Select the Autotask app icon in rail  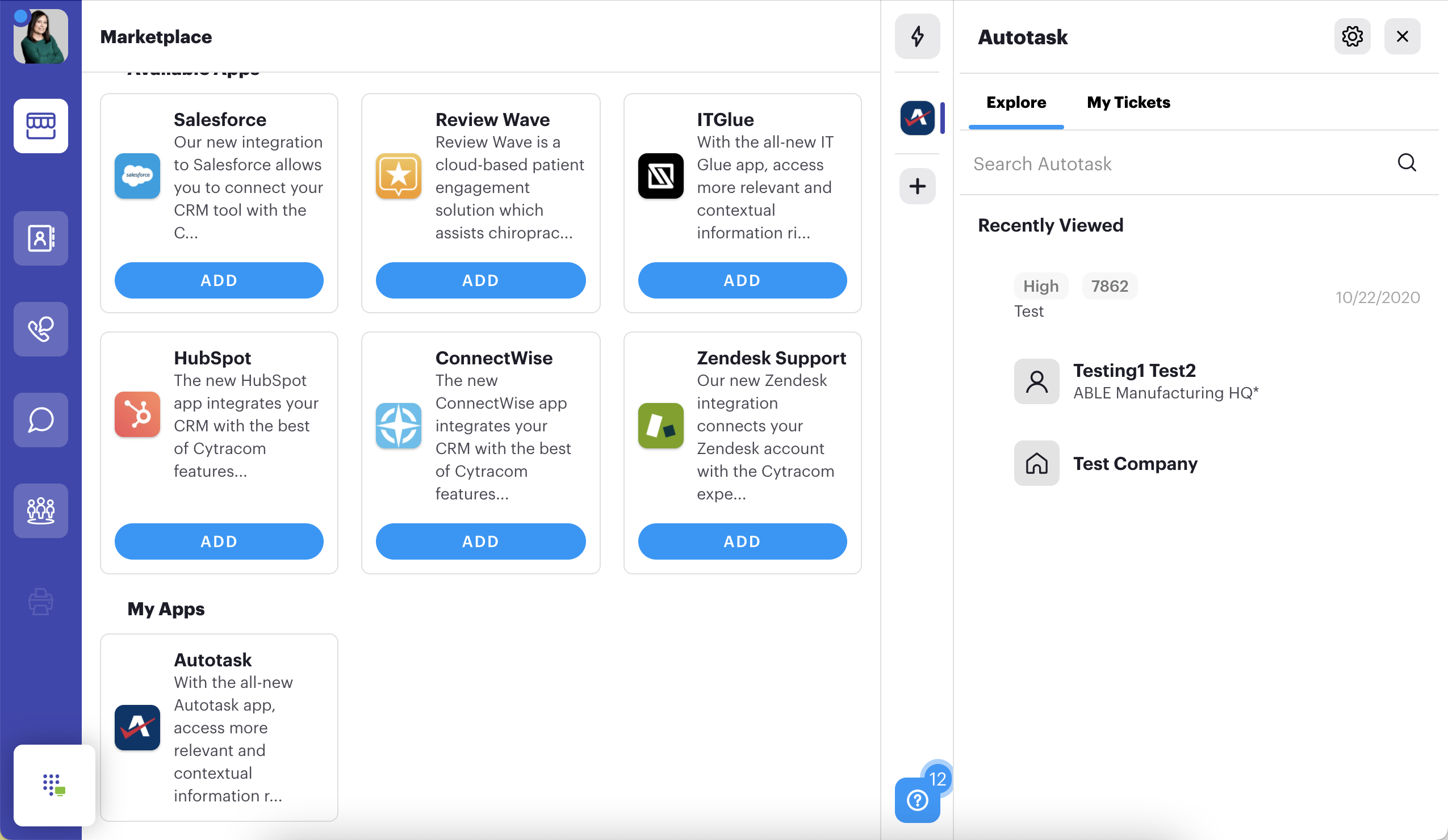click(x=917, y=117)
